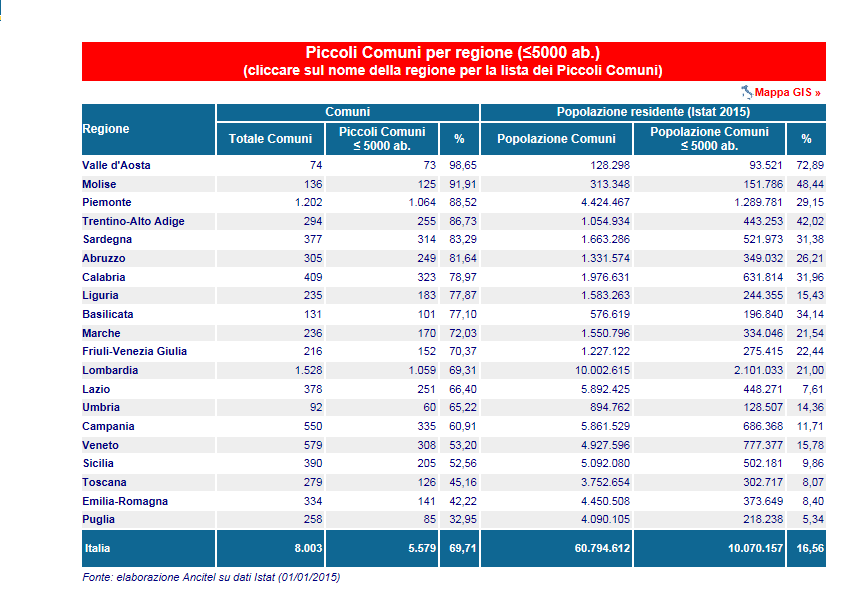Click Veneto's 777.377 population value

[x=763, y=445]
